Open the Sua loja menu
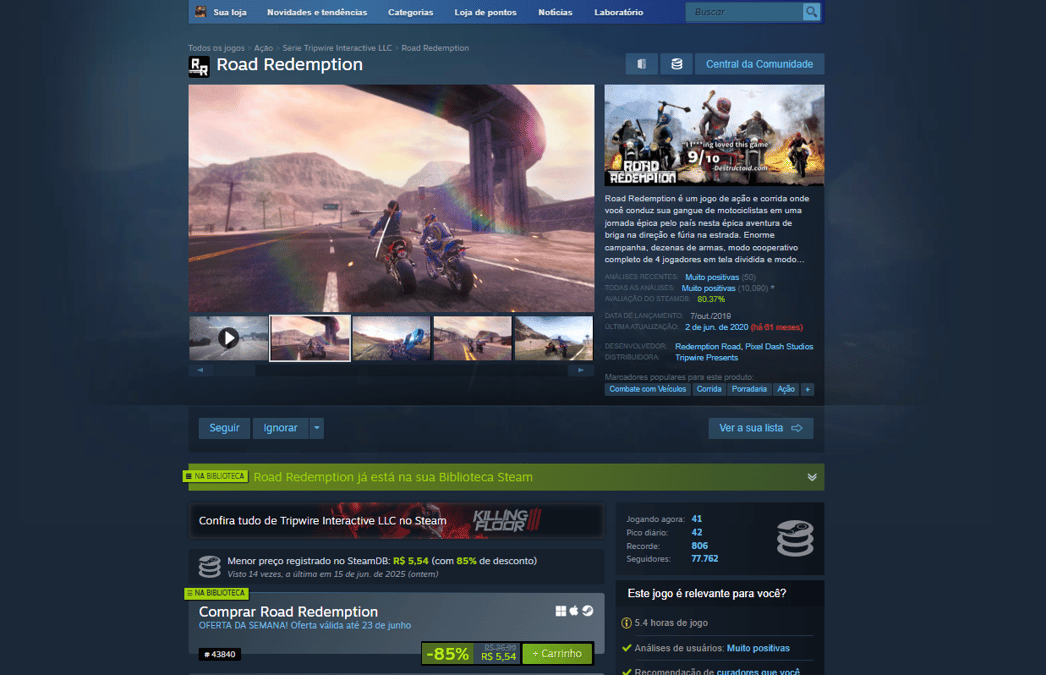This screenshot has width=1046, height=675. (229, 12)
